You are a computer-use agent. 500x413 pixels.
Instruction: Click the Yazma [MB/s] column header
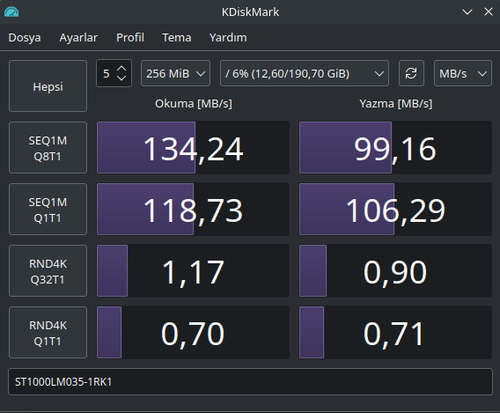pos(396,104)
